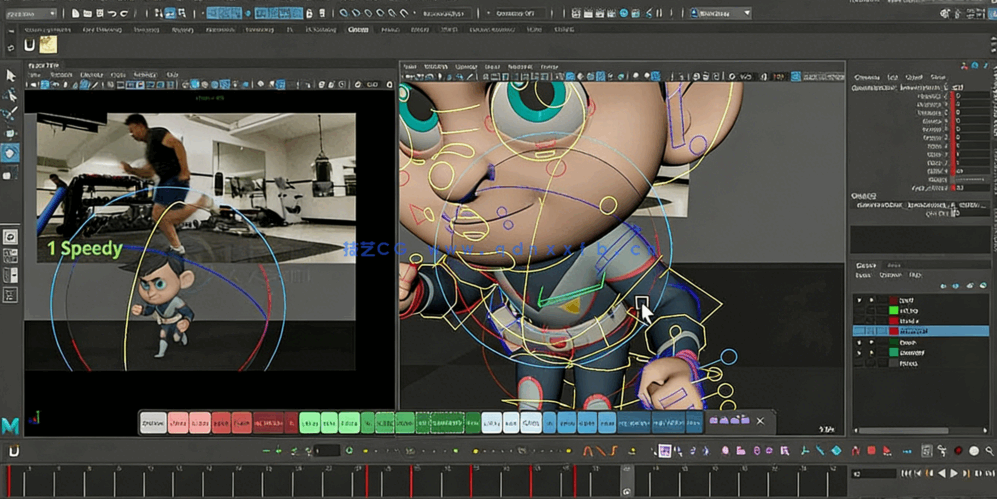Image resolution: width=997 pixels, height=499 pixels.
Task: Select the arrow Select tool in toolbox
Action: tap(11, 76)
